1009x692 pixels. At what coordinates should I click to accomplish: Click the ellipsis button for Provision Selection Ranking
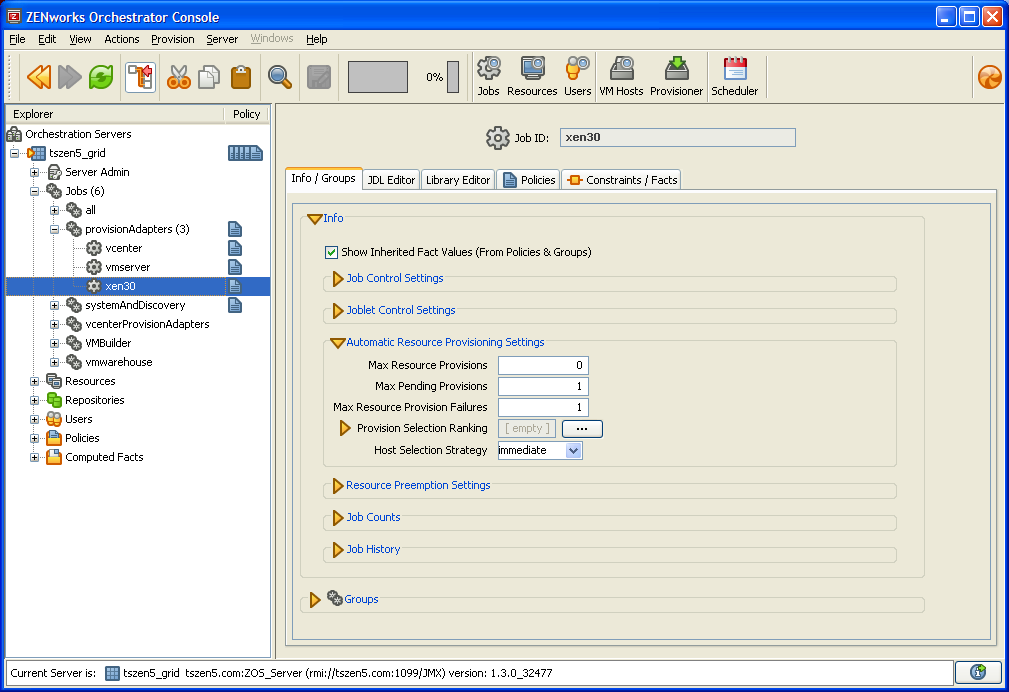click(582, 428)
